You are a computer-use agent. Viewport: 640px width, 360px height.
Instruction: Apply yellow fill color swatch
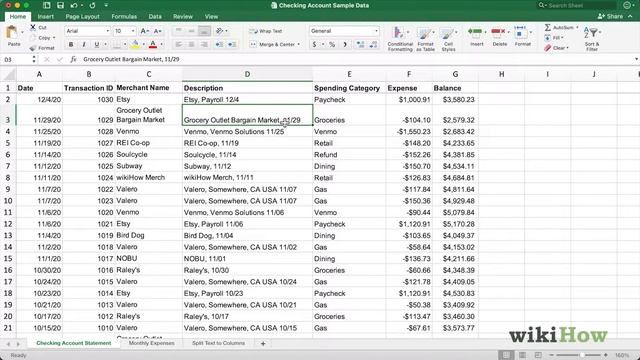click(135, 44)
